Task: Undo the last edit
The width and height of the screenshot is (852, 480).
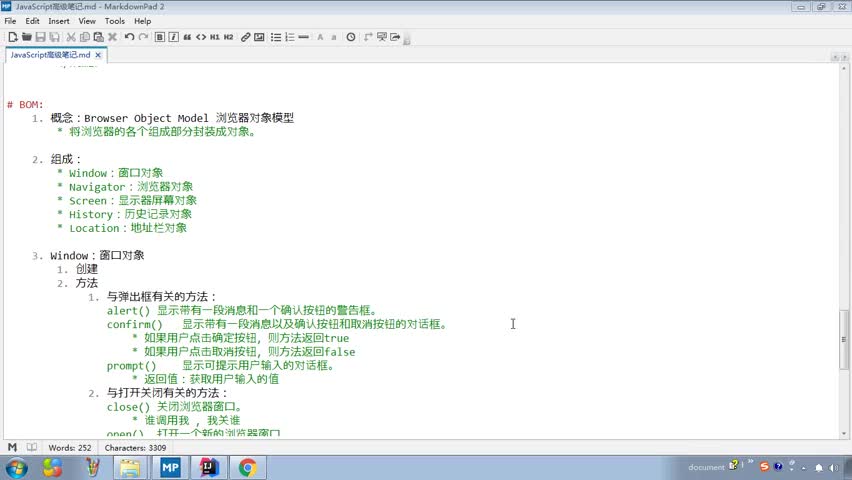Action: 129,37
